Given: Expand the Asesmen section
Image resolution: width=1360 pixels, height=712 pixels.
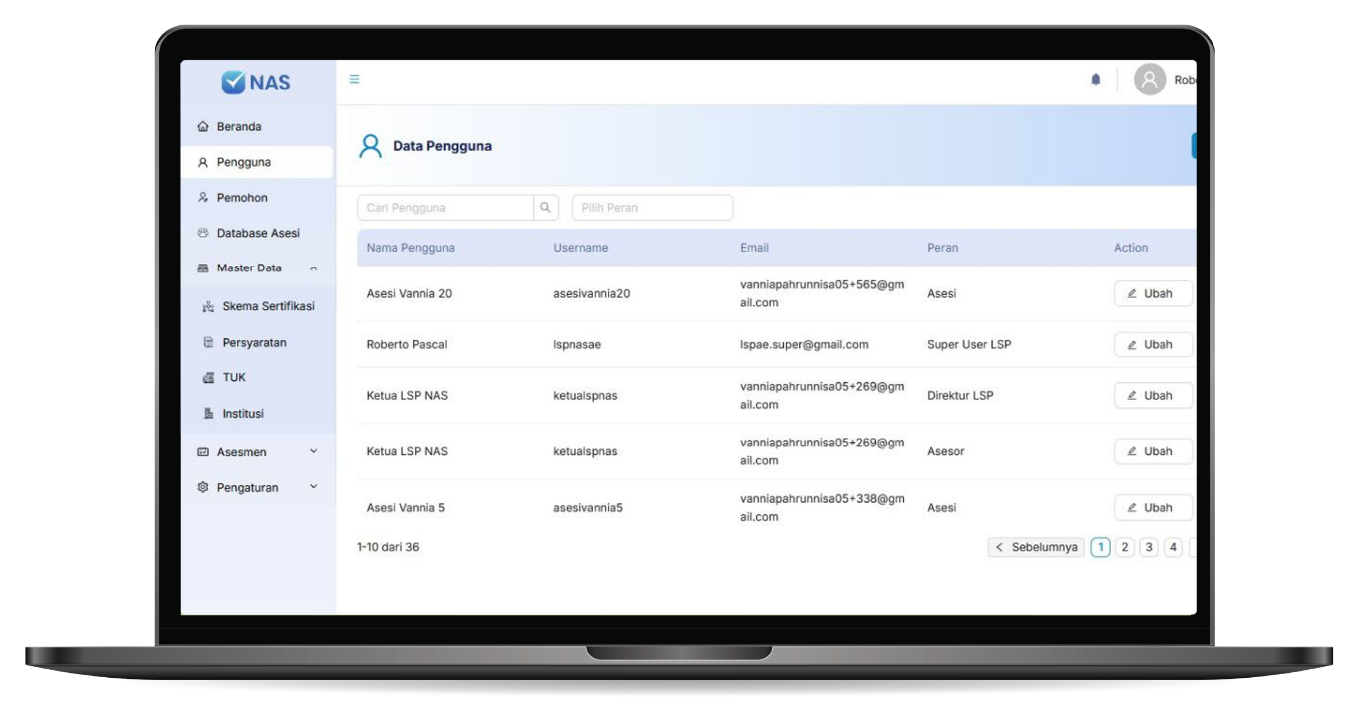Looking at the screenshot, I should pyautogui.click(x=316, y=451).
